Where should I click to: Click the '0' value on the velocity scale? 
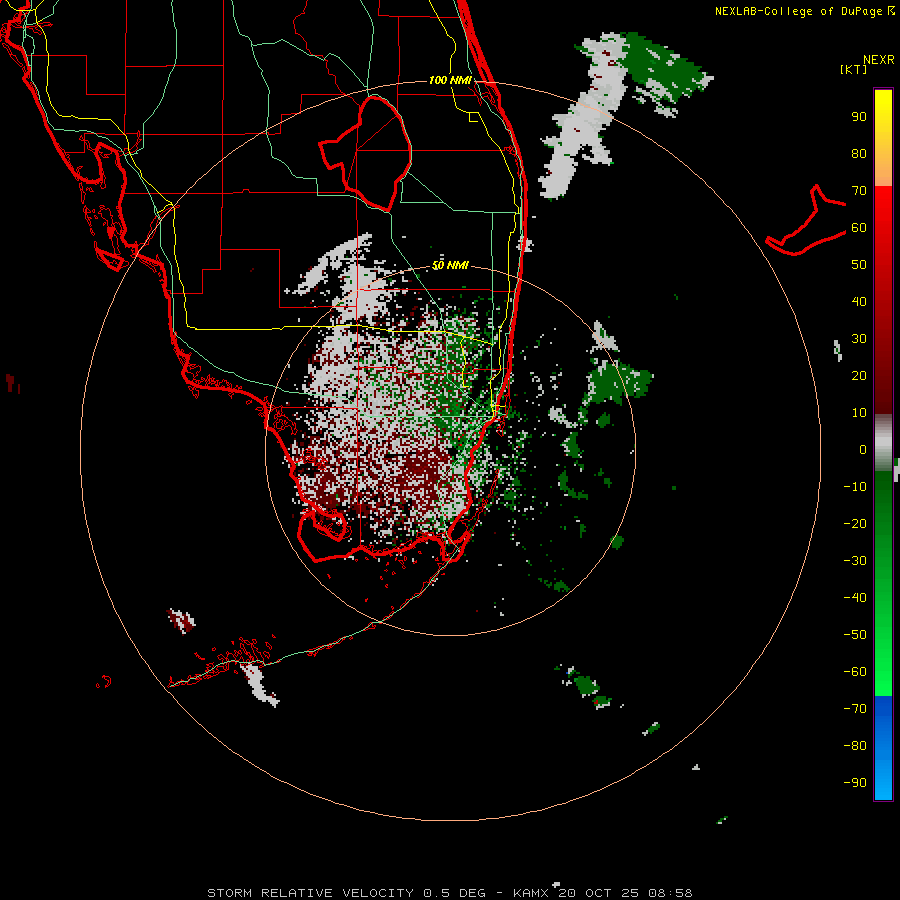[863, 449]
